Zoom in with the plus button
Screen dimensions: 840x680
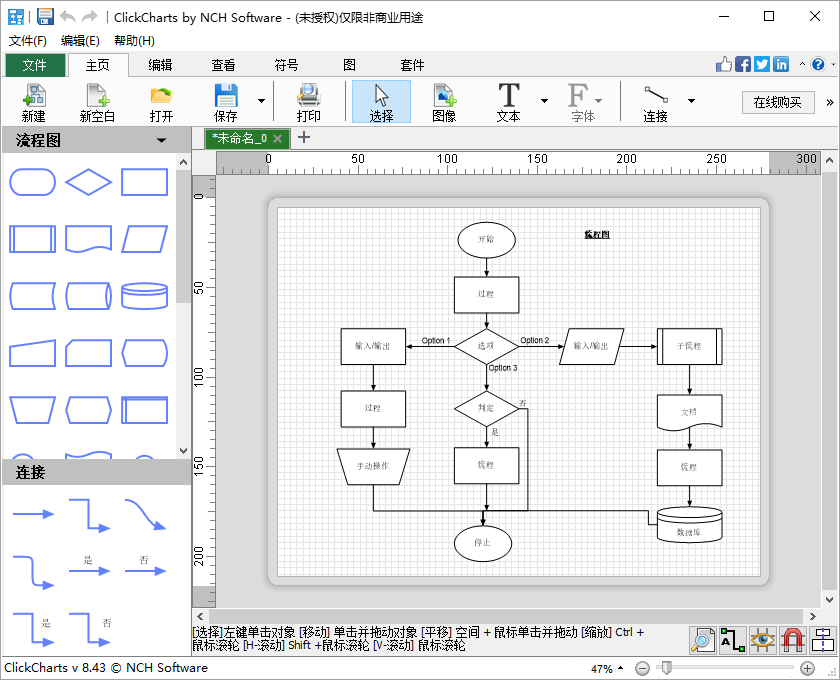[x=807, y=668]
